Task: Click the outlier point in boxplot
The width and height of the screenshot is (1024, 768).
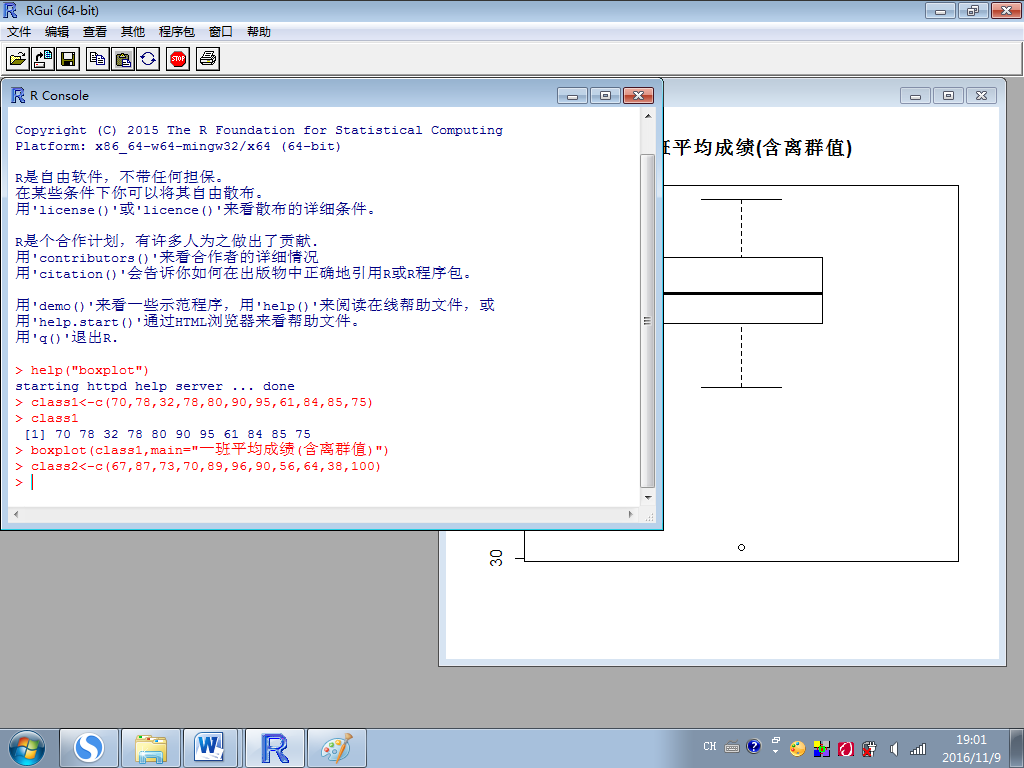Action: (x=741, y=547)
